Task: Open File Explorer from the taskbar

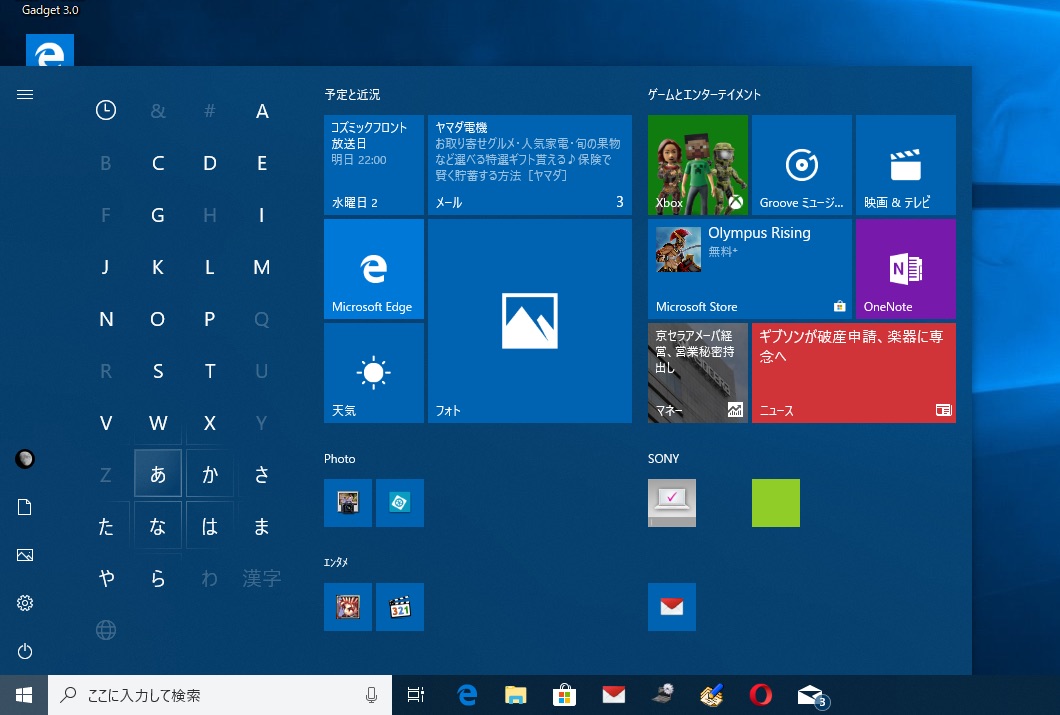Action: 516,695
